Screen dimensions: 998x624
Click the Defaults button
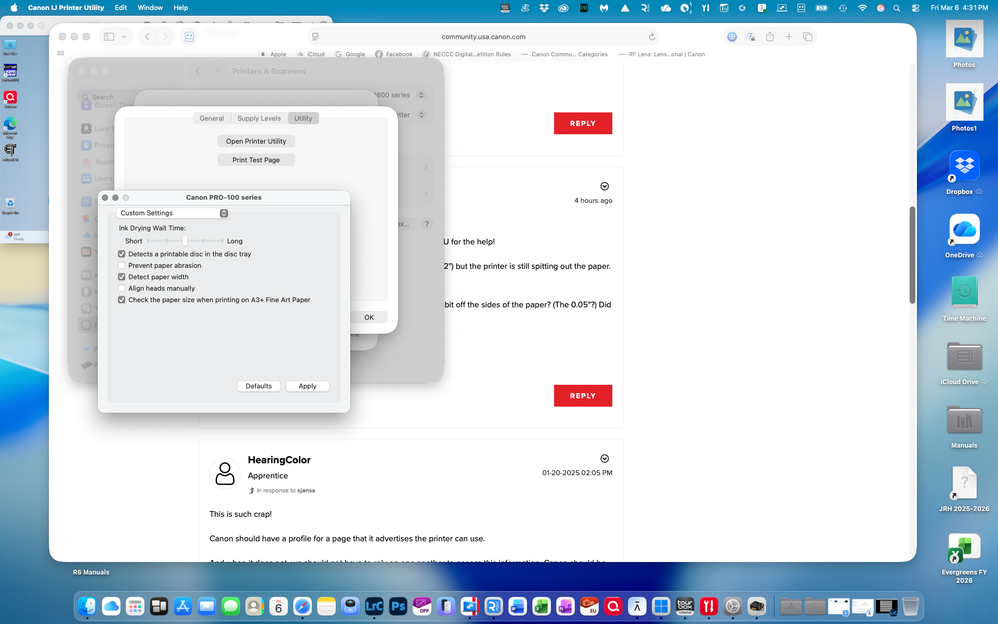(x=258, y=386)
